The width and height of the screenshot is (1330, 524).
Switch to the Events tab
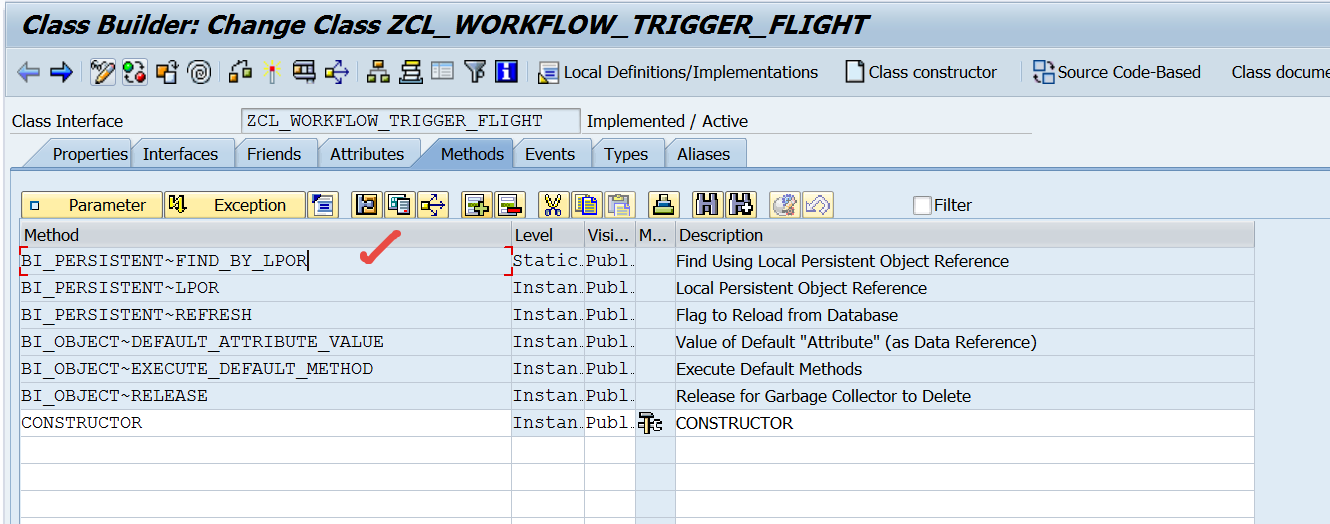tap(550, 154)
